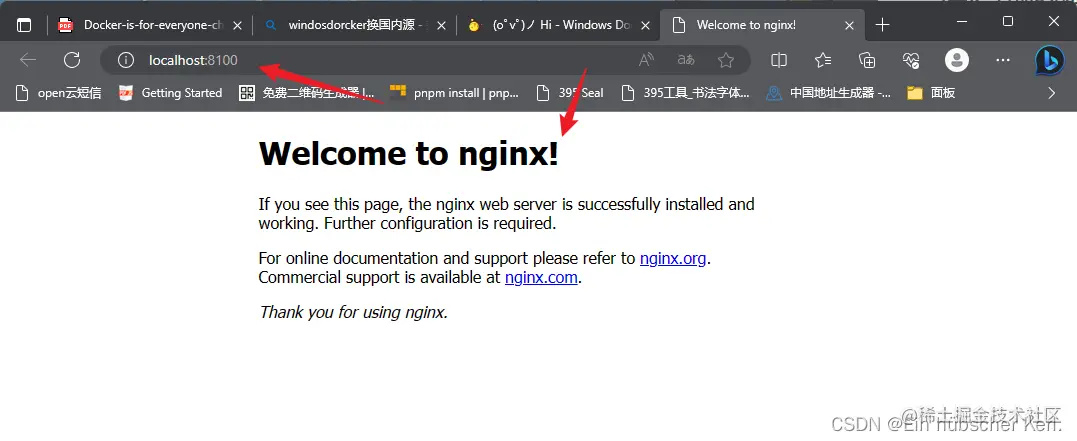Open the Getting Started bookmark
The image size is (1077, 441).
[x=170, y=93]
